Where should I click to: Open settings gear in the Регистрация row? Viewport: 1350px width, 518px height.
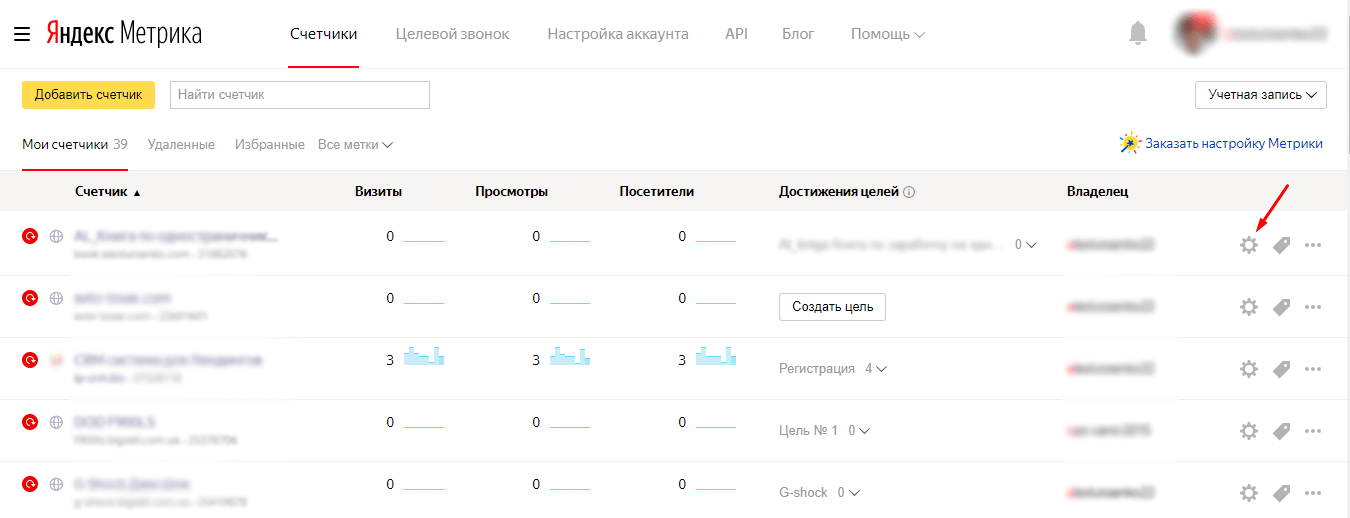click(1248, 369)
